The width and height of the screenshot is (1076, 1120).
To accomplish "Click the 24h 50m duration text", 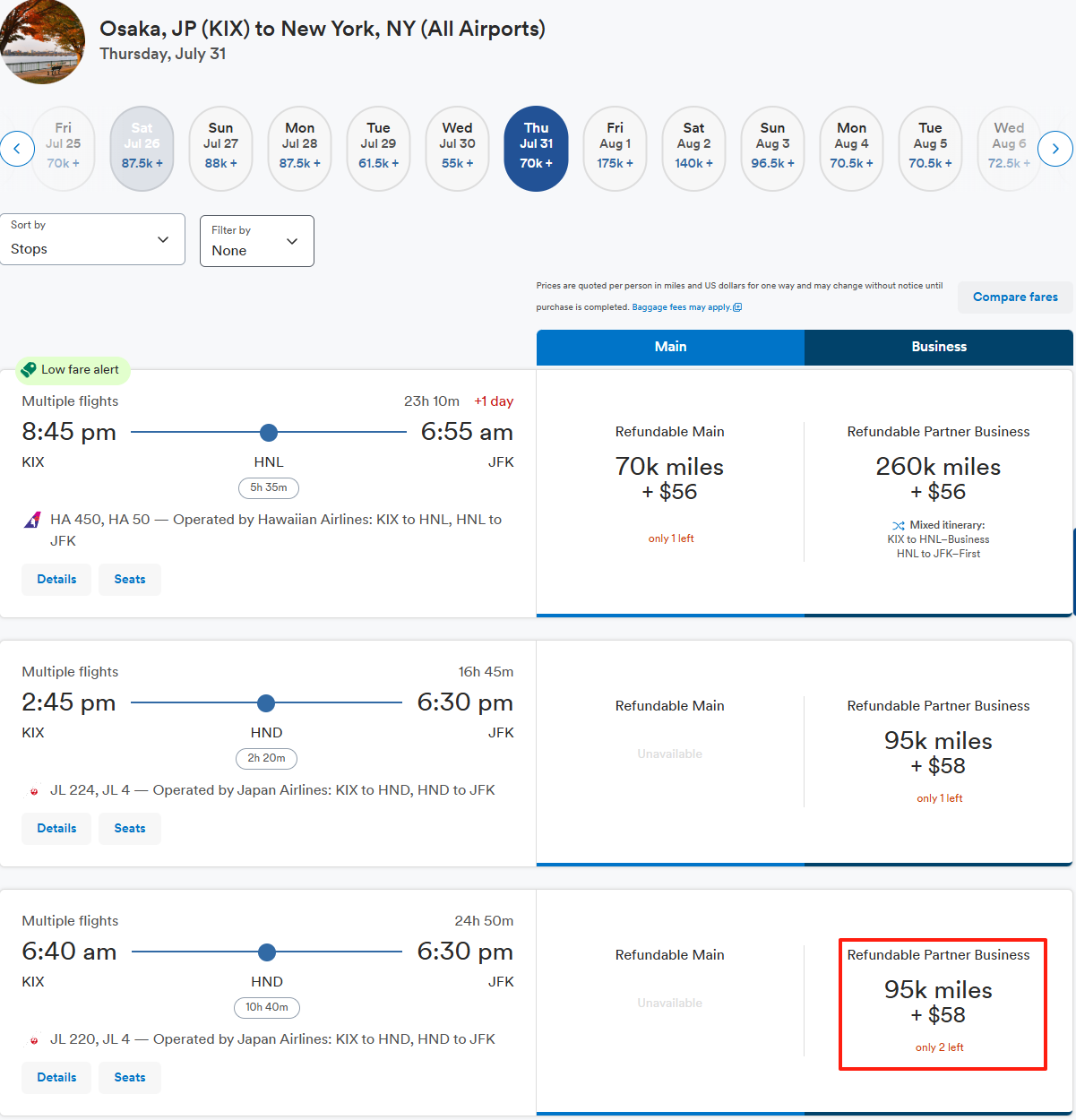I will point(484,921).
